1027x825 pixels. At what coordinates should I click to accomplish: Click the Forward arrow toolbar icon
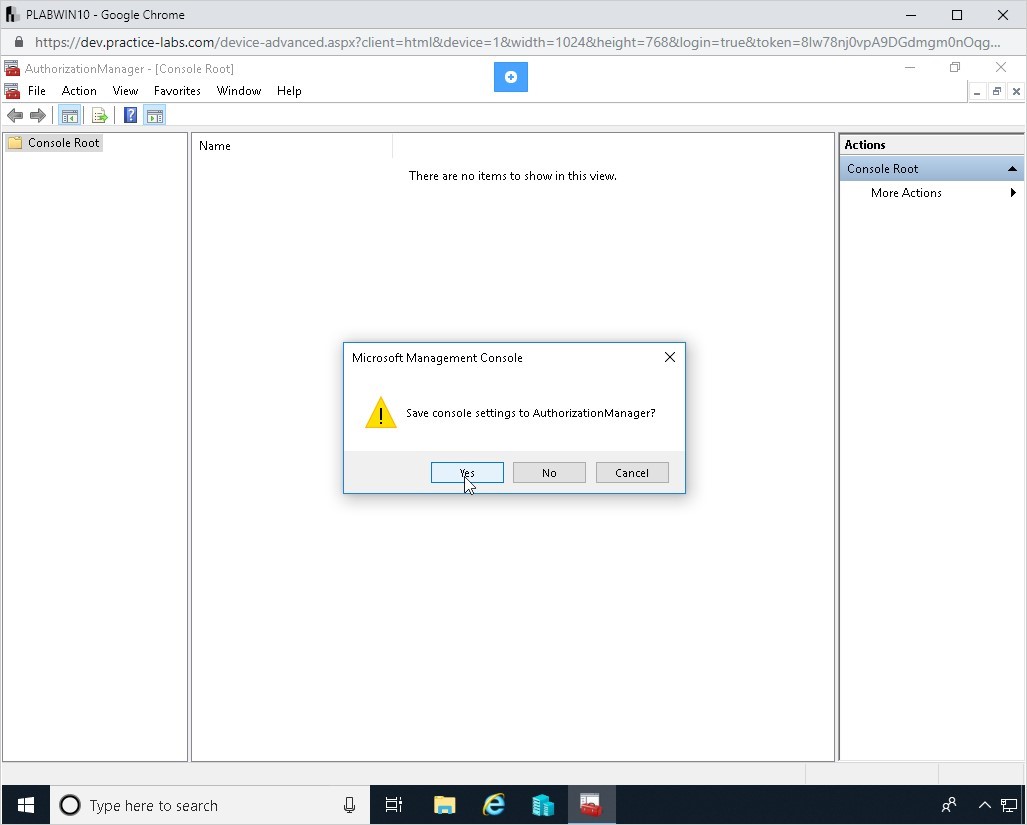pyautogui.click(x=38, y=116)
